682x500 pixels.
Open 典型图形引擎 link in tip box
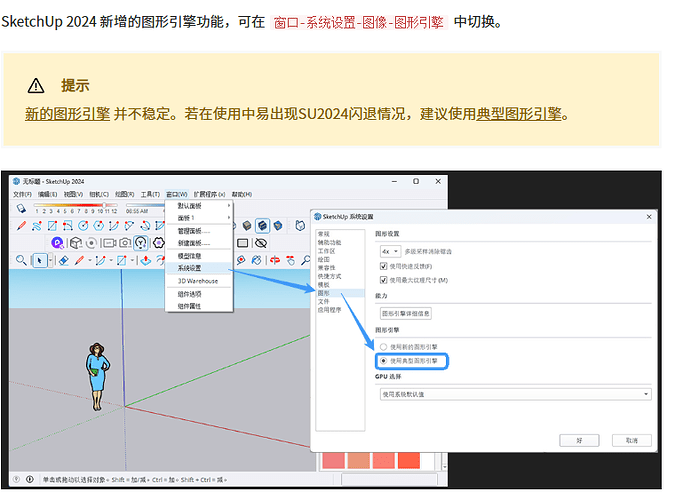(x=519, y=114)
